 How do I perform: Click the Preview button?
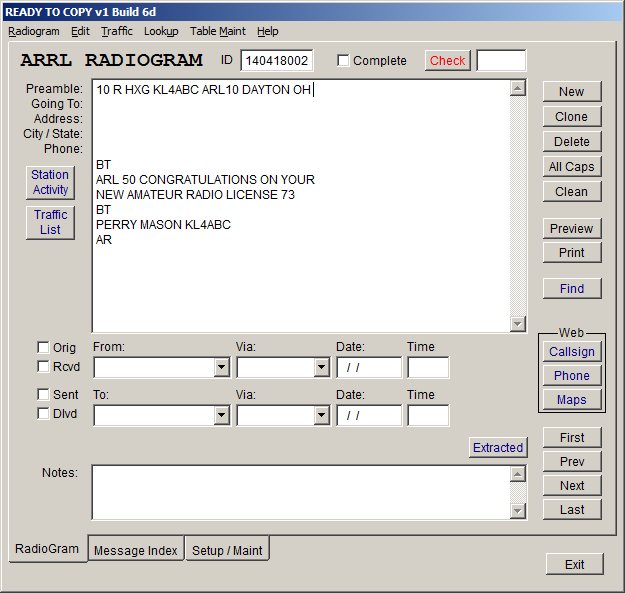point(572,229)
